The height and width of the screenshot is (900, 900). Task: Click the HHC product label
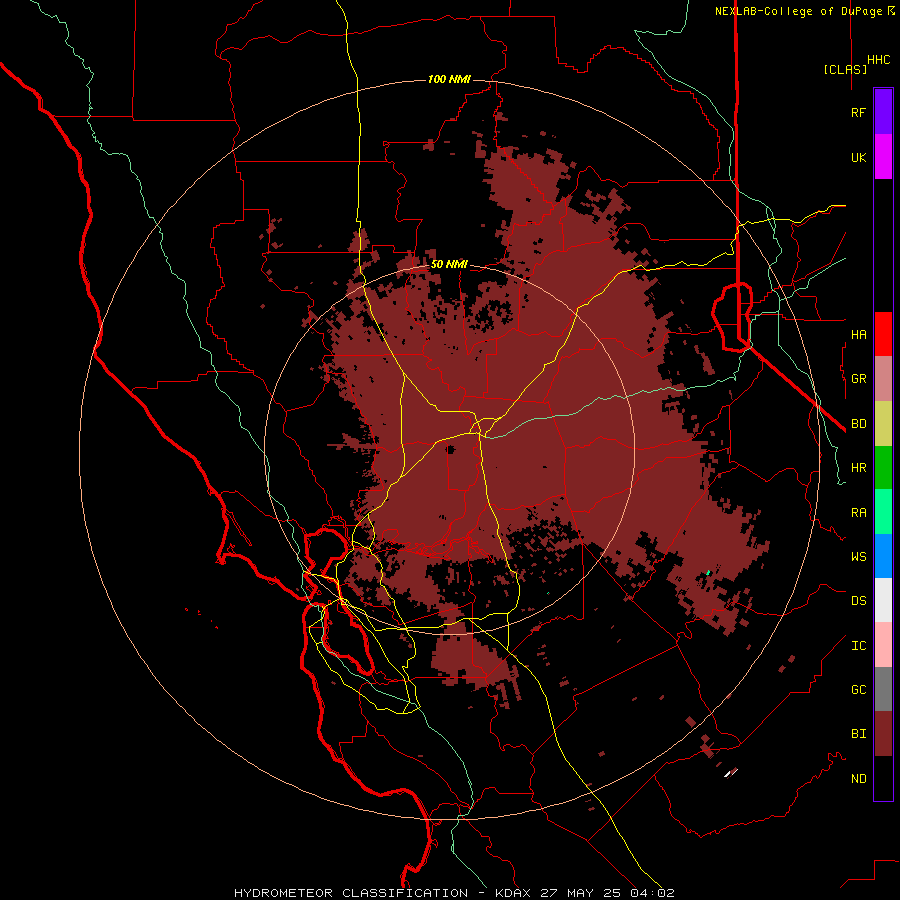click(x=878, y=60)
